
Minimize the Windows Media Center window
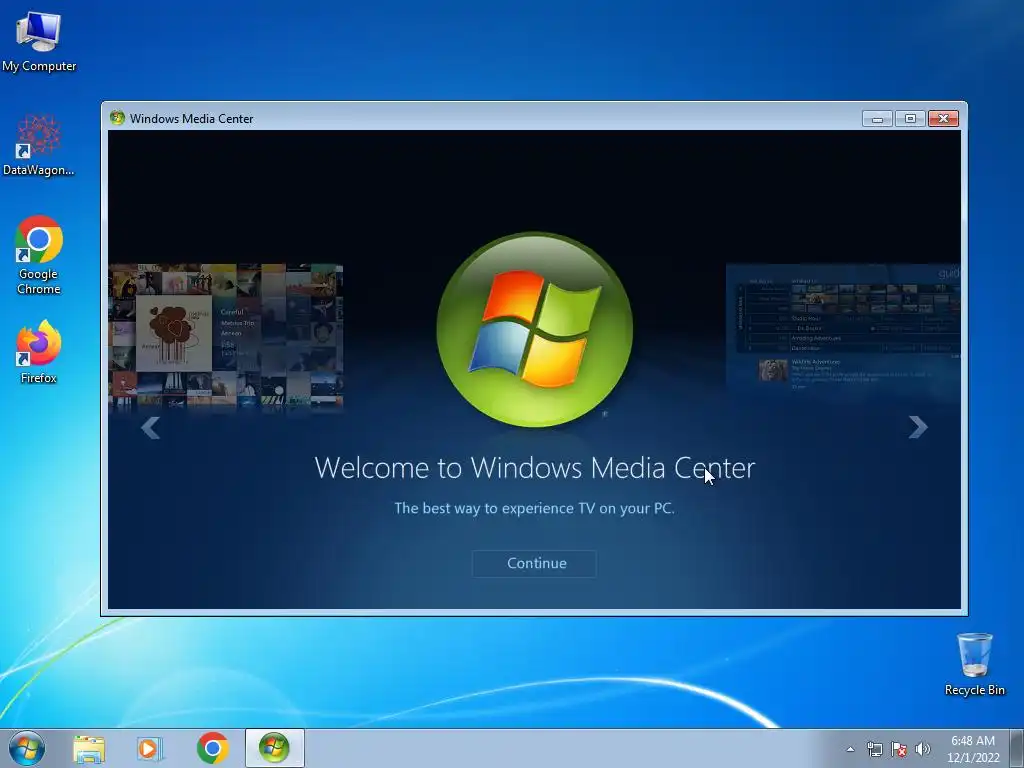coord(877,119)
